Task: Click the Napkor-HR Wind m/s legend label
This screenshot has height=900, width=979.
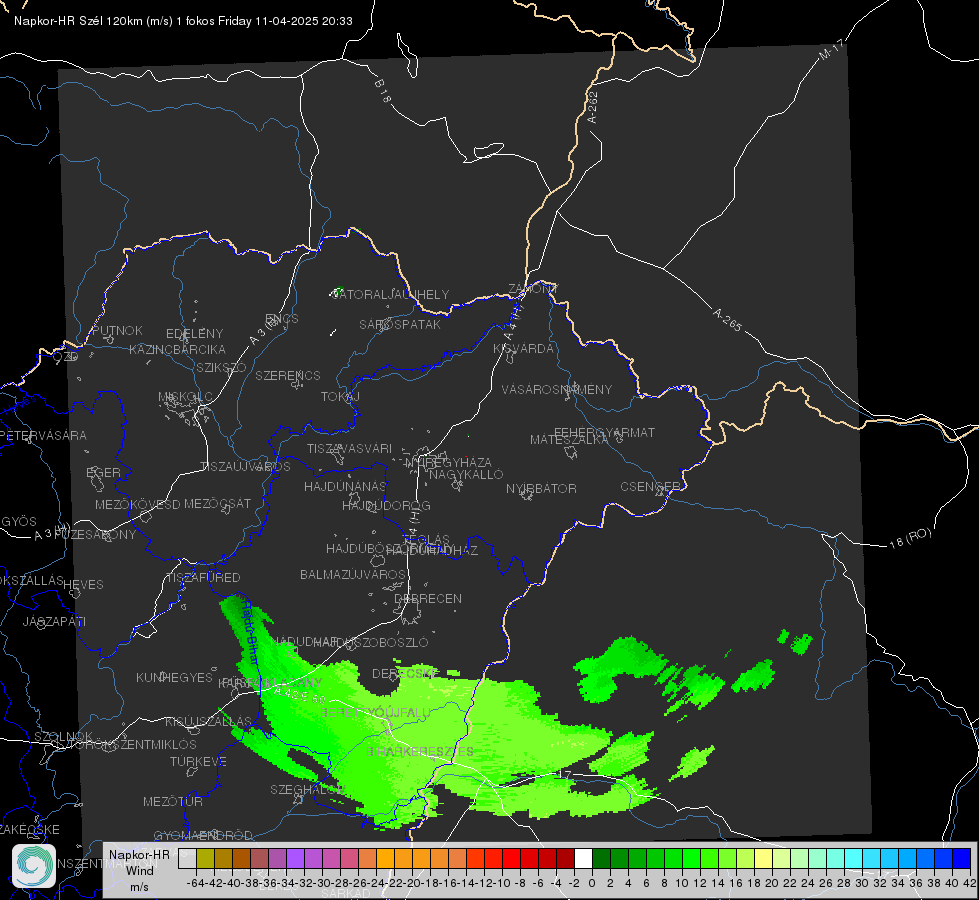Action: point(139,870)
